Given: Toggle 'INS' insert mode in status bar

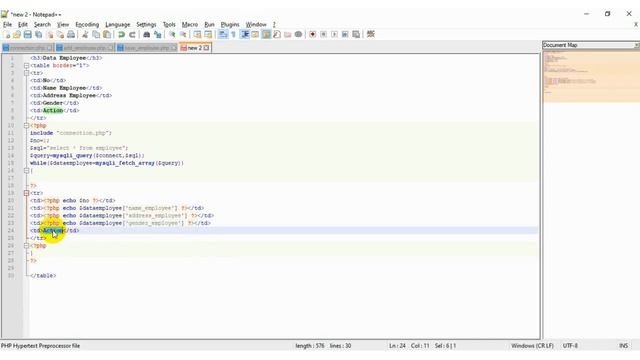Looking at the screenshot, I should click(623, 346).
